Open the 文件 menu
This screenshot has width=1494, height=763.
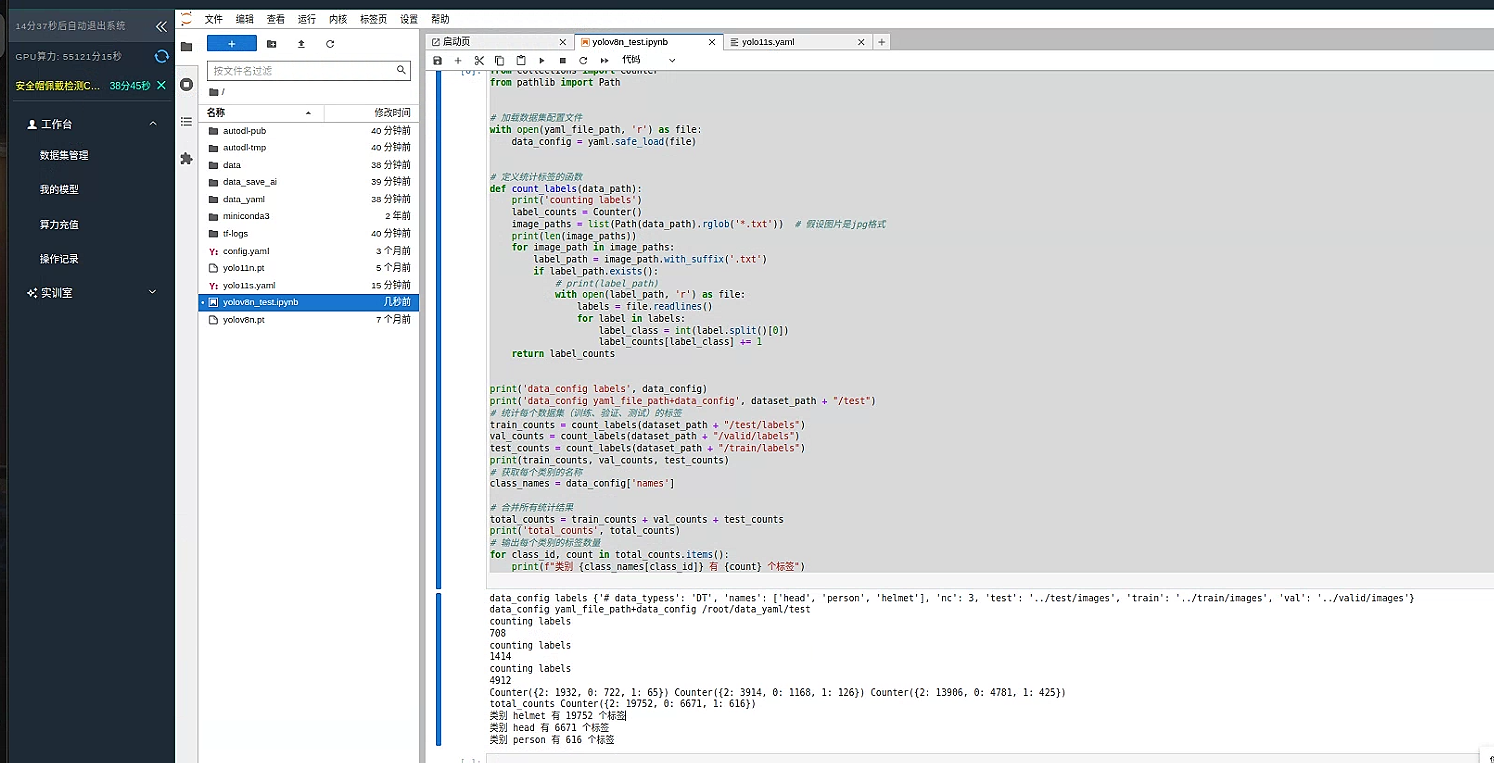point(214,19)
